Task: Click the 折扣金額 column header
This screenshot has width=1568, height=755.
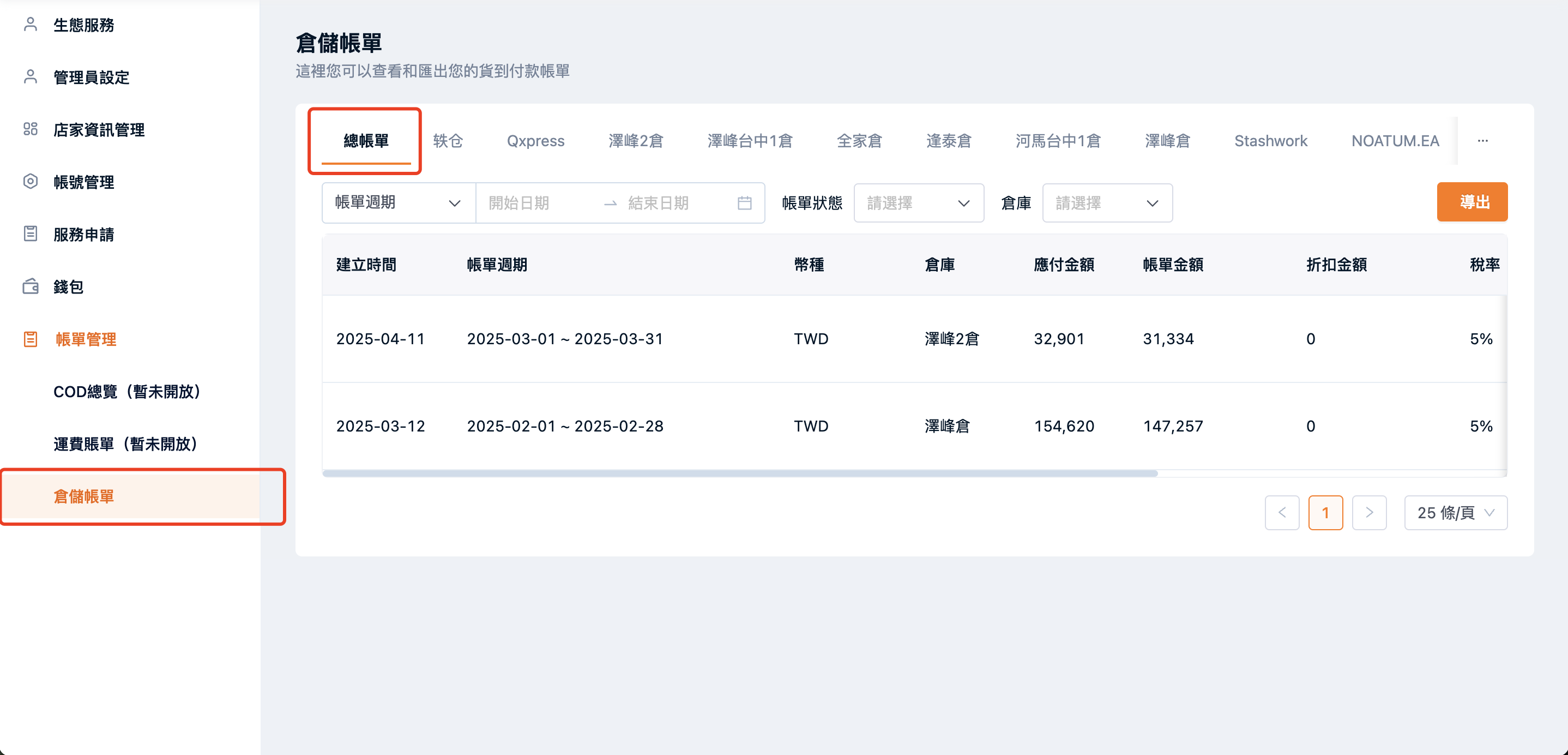Action: pos(1337,265)
